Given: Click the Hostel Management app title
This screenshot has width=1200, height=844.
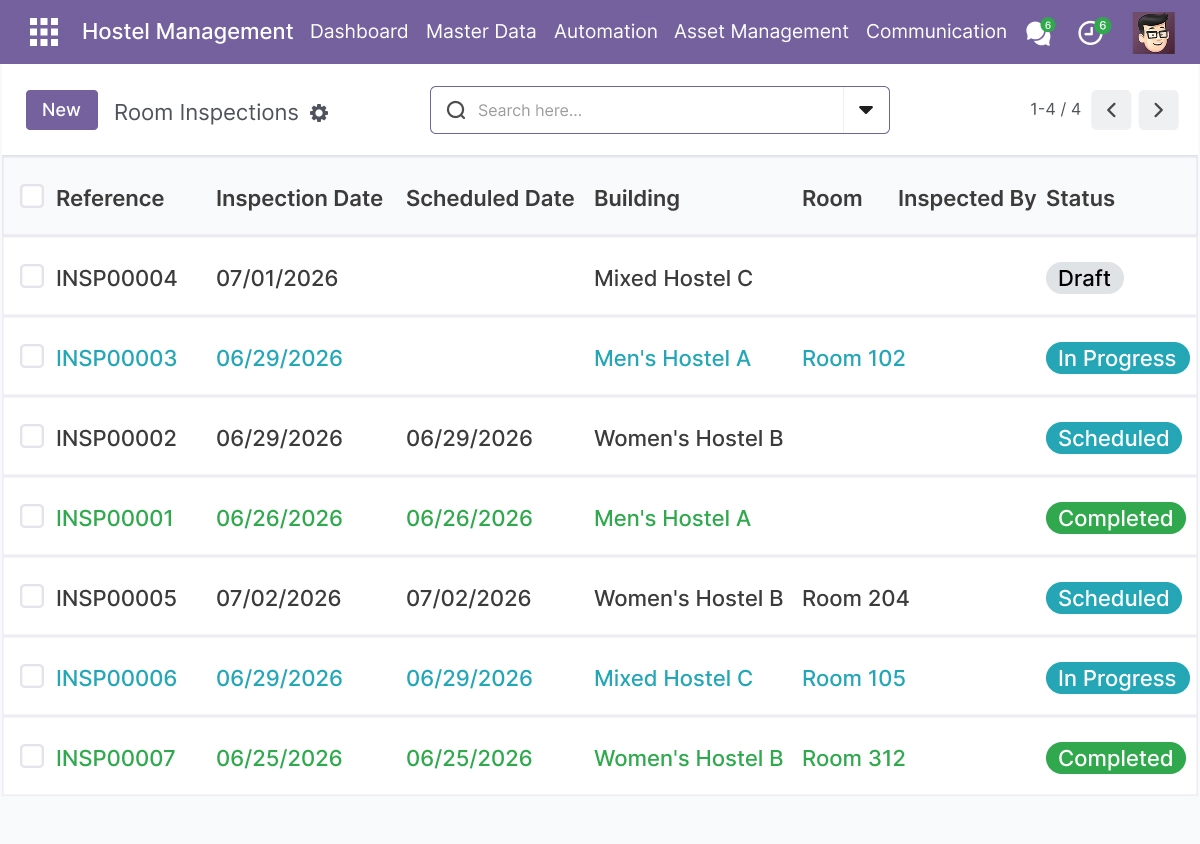Looking at the screenshot, I should 188,32.
